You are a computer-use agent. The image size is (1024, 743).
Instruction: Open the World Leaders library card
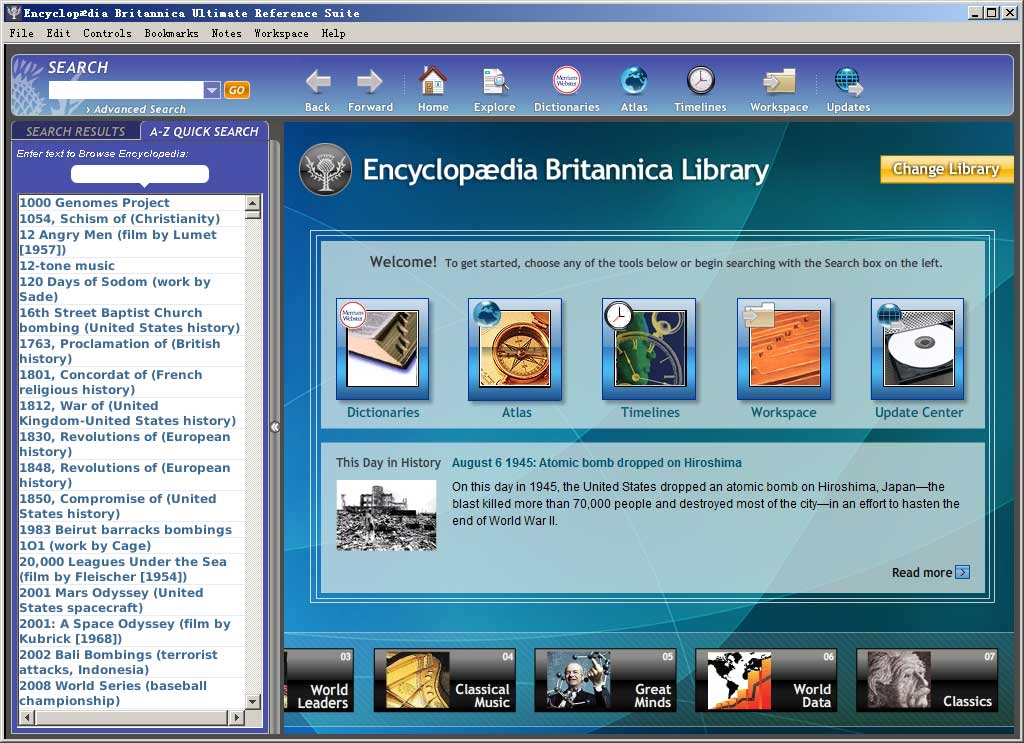(x=319, y=680)
